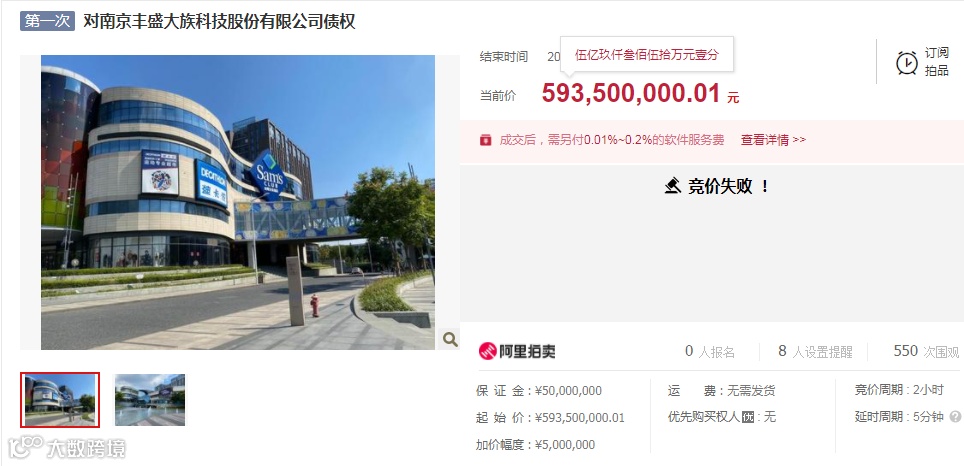Screen dimensions: 964x466
Task: Click 订阅拍品 subscribe text
Action: click(936, 62)
